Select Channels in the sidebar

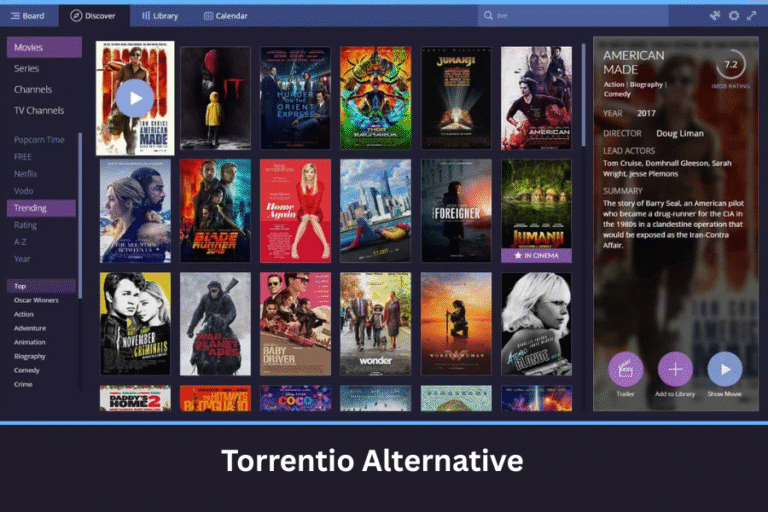tap(33, 89)
